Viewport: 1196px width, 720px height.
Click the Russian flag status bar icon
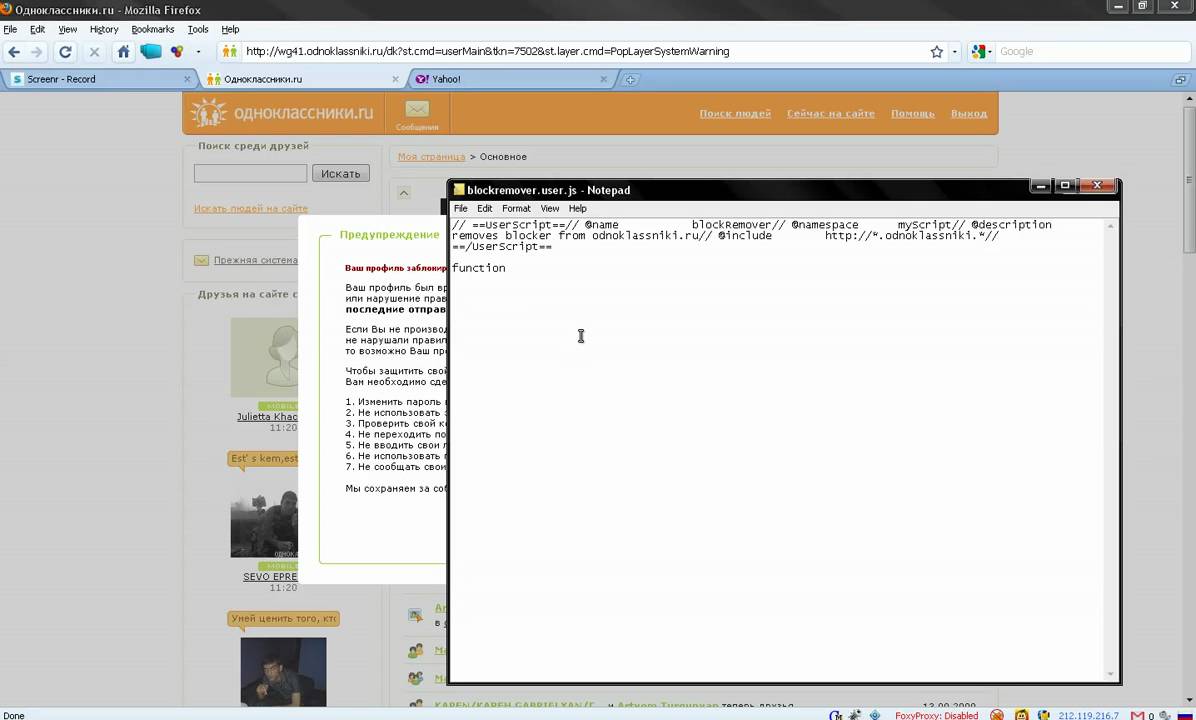pyautogui.click(x=1185, y=715)
